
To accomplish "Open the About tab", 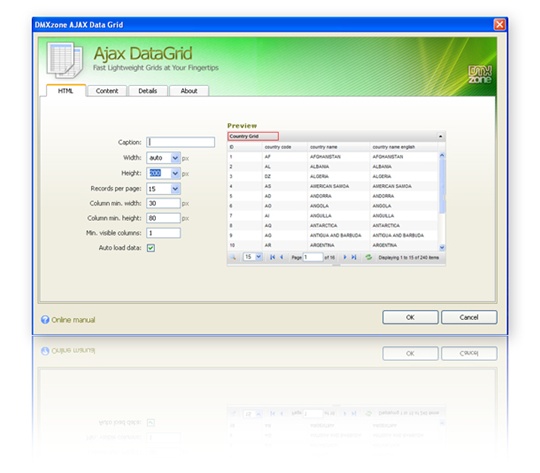I will point(189,91).
